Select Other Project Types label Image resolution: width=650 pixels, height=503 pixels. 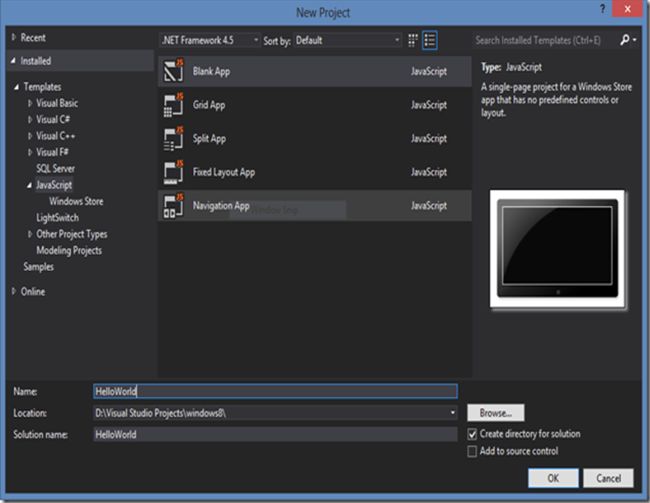[x=72, y=234]
